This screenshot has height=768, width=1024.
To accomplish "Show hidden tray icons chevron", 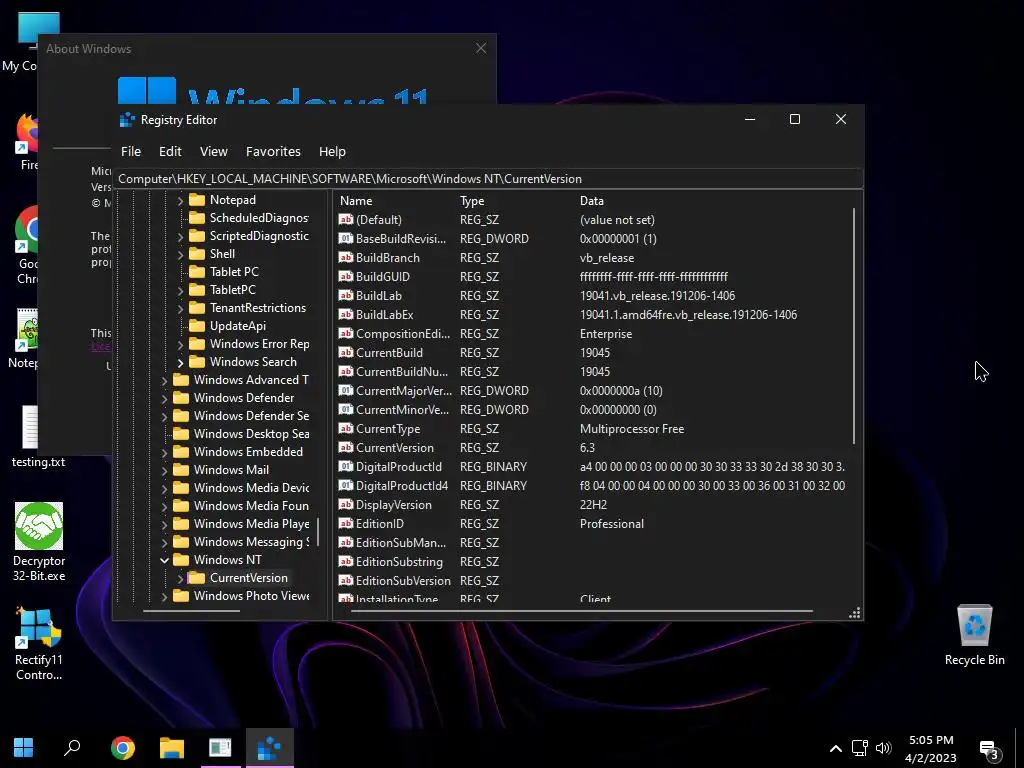I will [x=835, y=748].
